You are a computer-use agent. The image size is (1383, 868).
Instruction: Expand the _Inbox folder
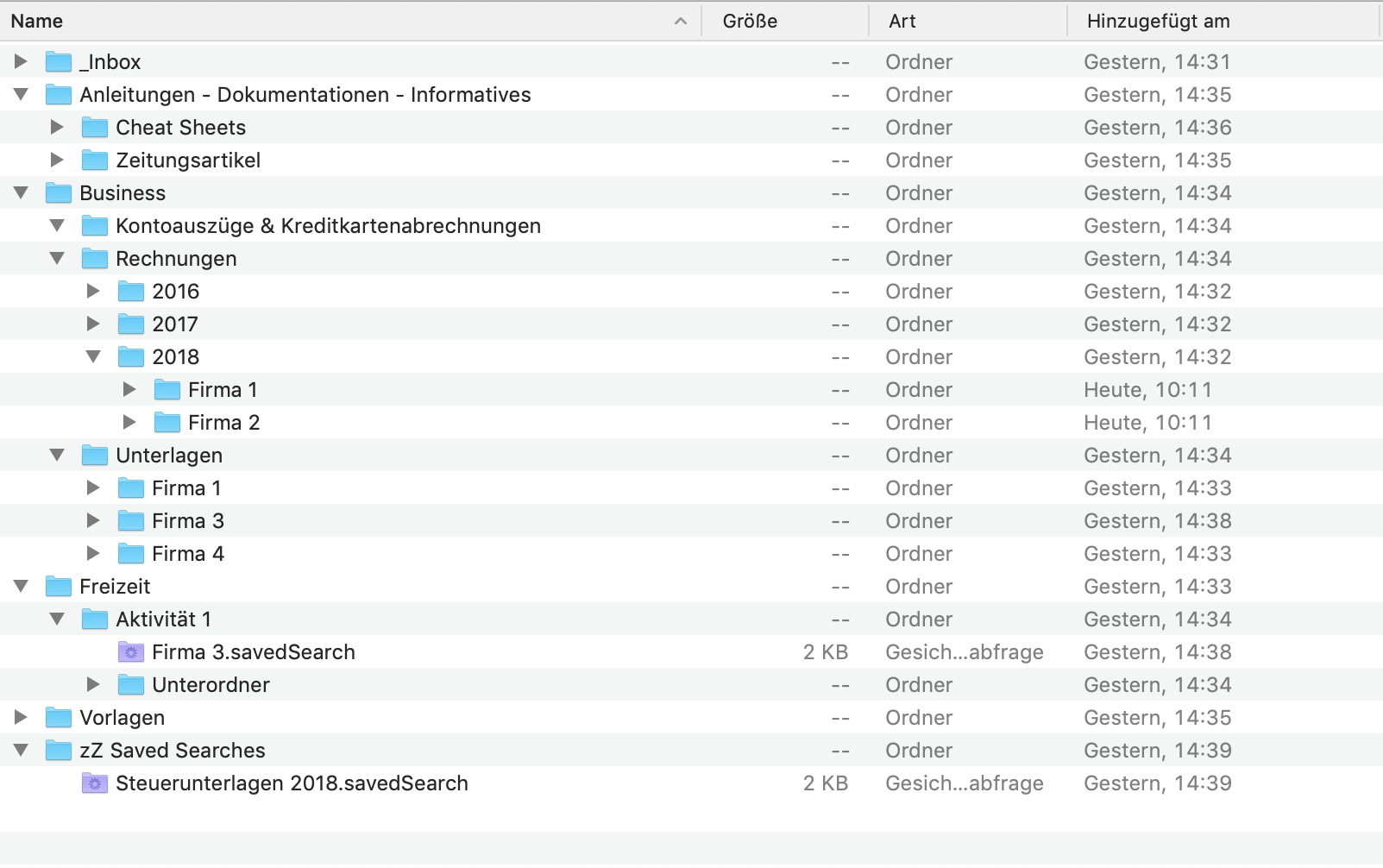click(x=21, y=62)
